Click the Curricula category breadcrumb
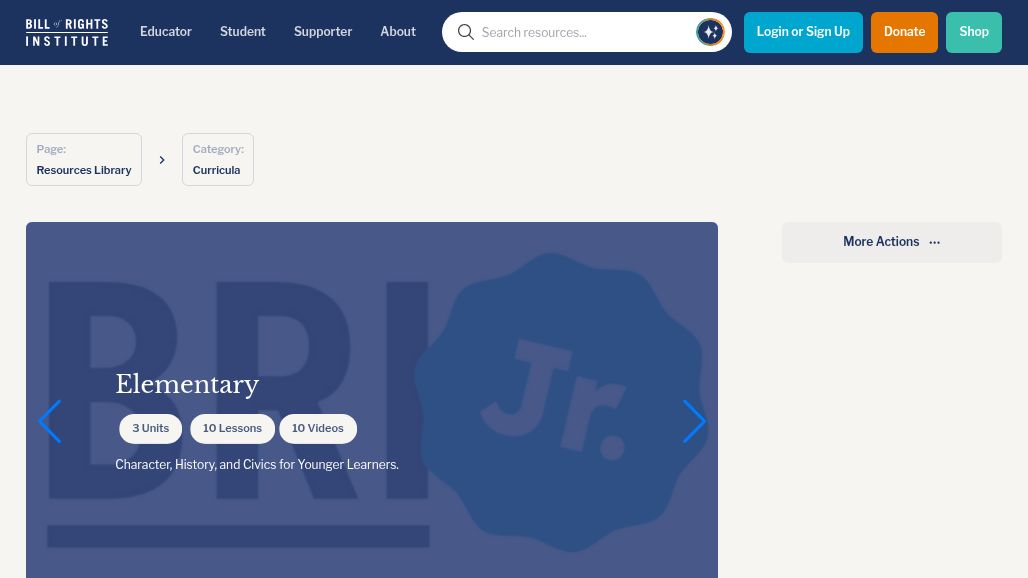This screenshot has height=578, width=1028. pyautogui.click(x=217, y=160)
